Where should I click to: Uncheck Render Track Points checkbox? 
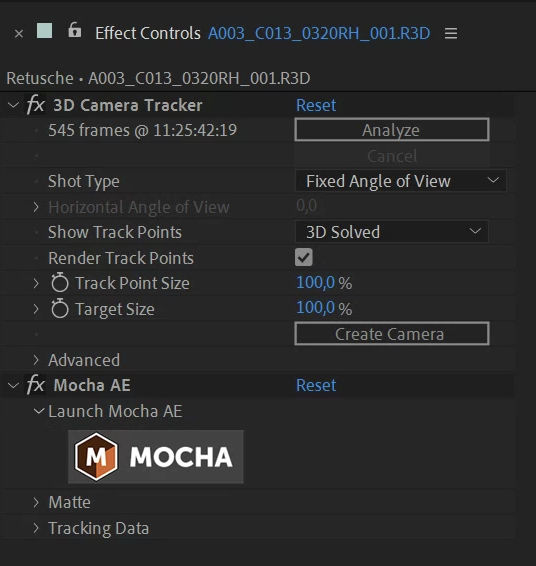tap(304, 257)
